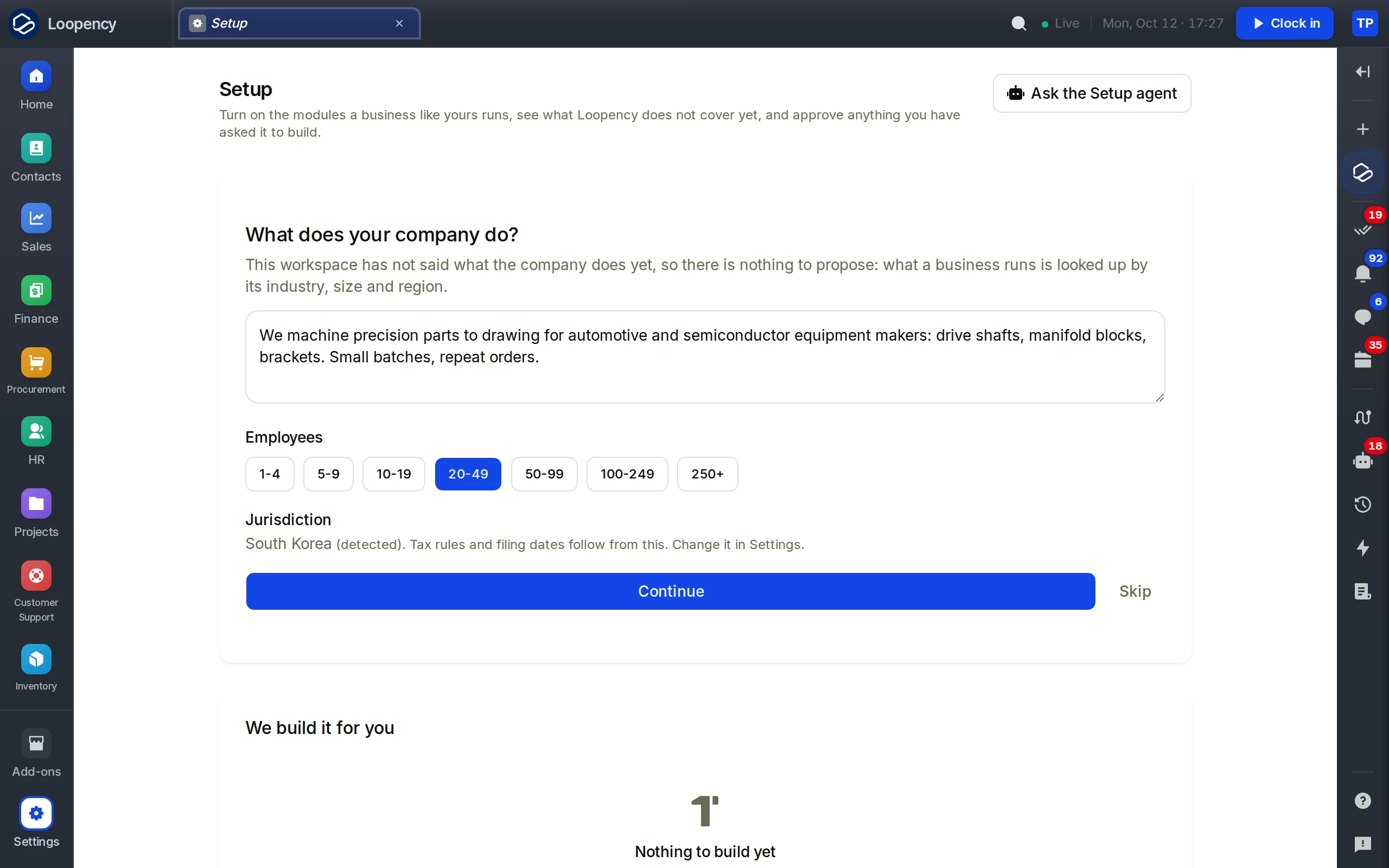Open the feedback exclamation icon
The height and width of the screenshot is (868, 1389).
point(1362,844)
